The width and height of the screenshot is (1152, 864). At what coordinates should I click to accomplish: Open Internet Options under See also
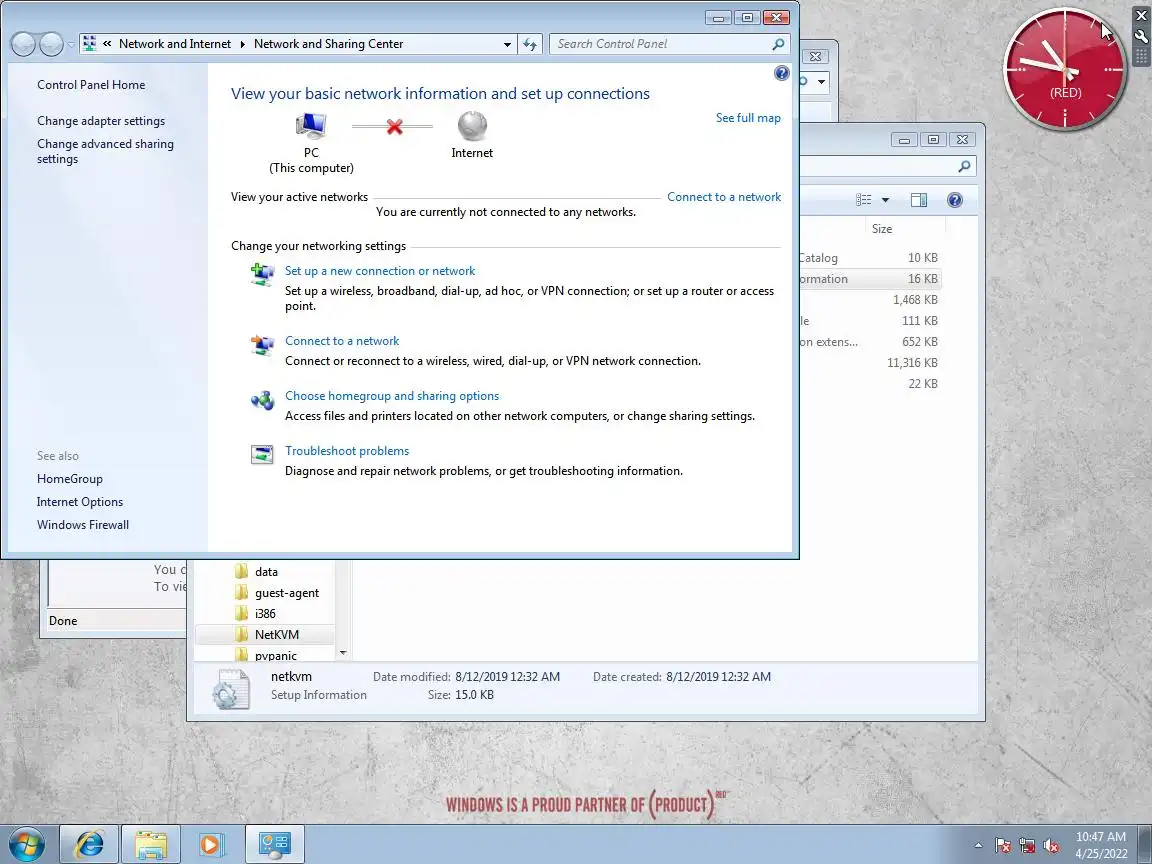pyautogui.click(x=80, y=502)
